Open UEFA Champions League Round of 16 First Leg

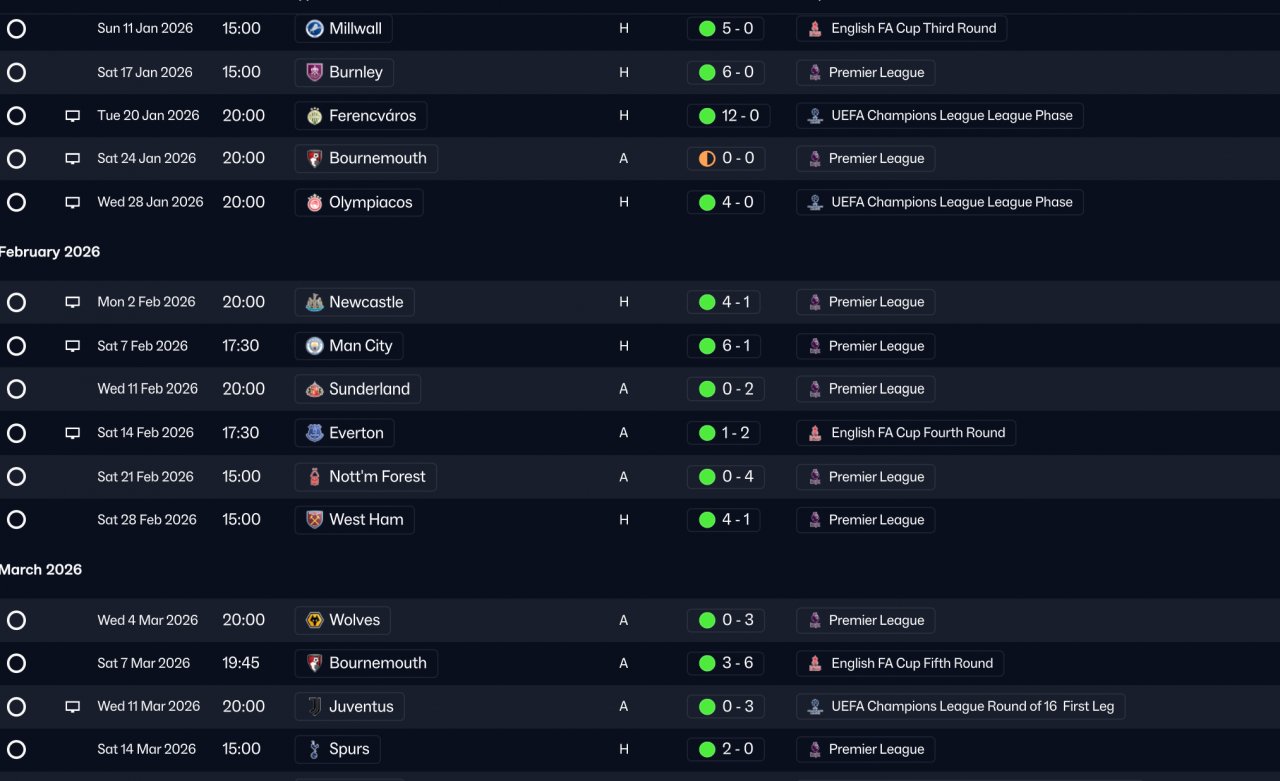pos(961,707)
